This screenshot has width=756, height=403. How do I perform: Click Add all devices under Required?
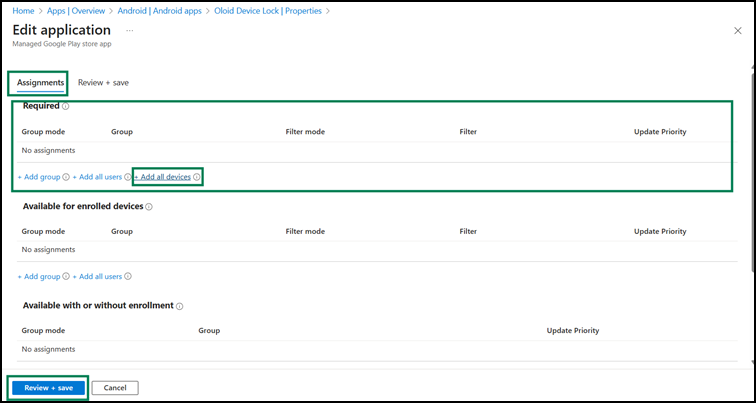pos(162,177)
